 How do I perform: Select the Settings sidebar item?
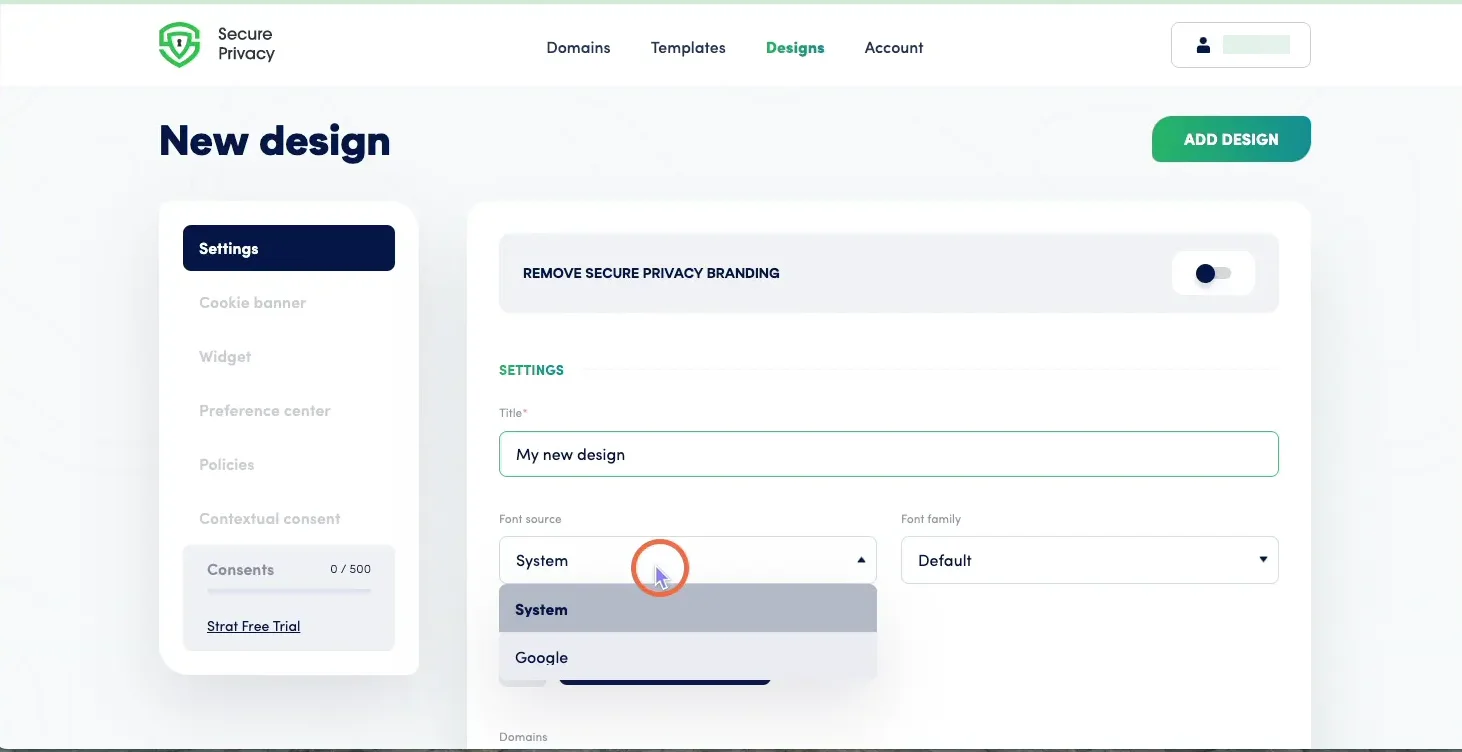(x=228, y=248)
